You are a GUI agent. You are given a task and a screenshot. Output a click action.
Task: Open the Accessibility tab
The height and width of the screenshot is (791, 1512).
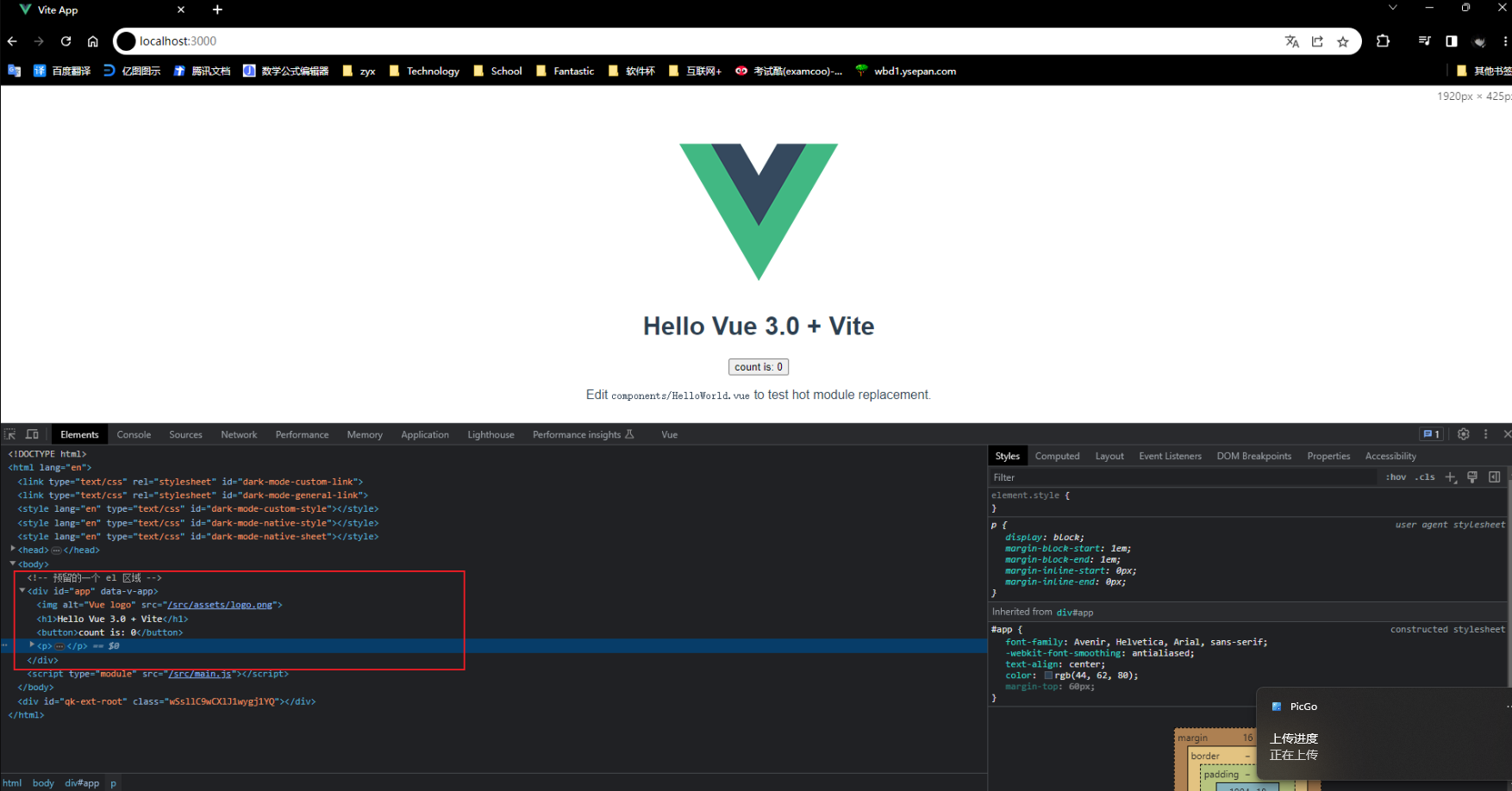pos(1390,456)
